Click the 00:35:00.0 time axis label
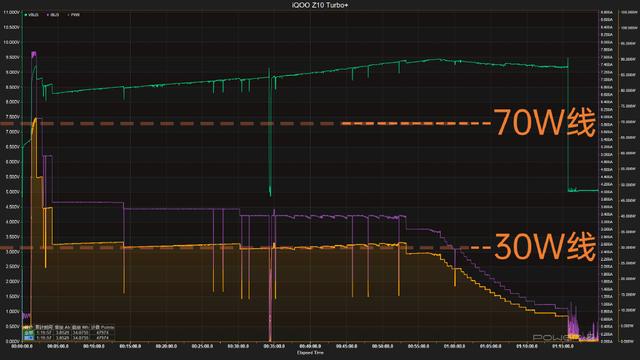640x360 pixels. 274,346
